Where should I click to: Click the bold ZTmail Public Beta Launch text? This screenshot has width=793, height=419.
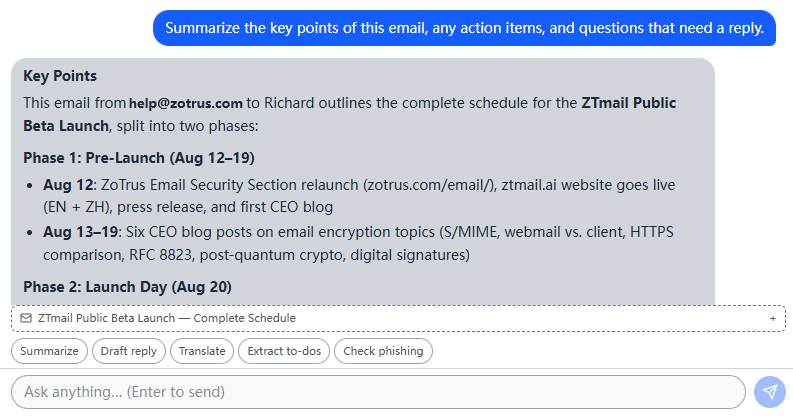tap(349, 114)
